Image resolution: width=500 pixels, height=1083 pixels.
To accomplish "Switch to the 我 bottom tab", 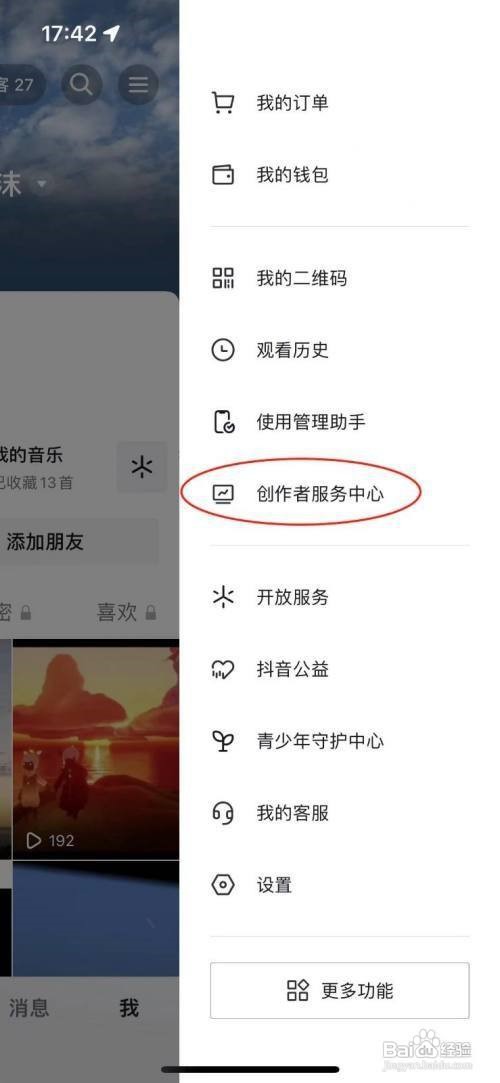I will point(129,1008).
